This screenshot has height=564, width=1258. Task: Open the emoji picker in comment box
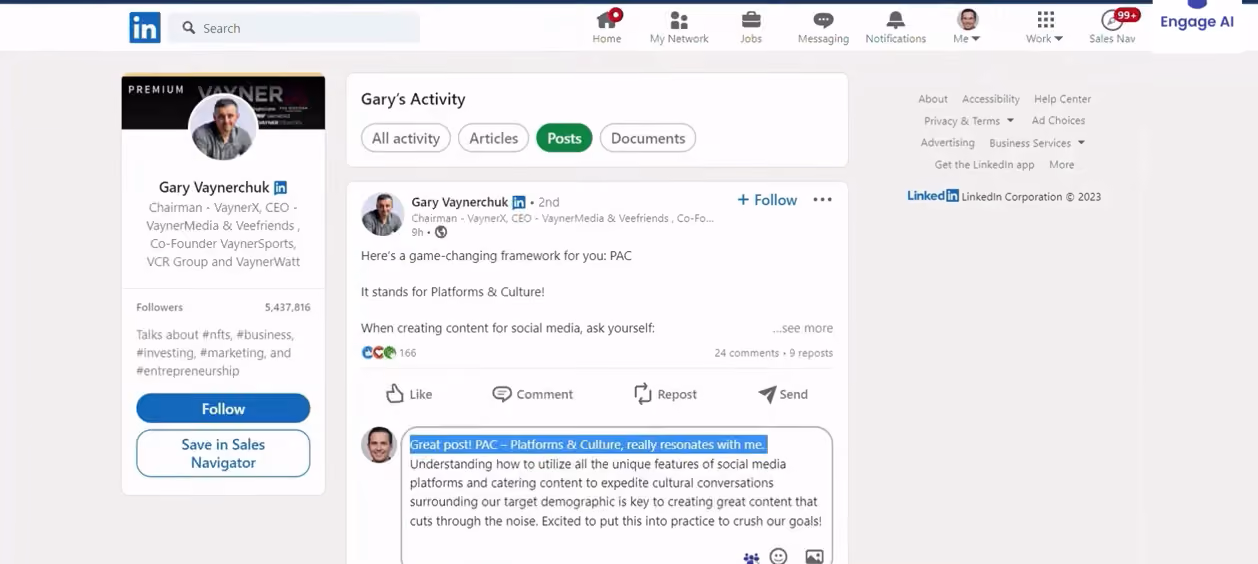(779, 557)
